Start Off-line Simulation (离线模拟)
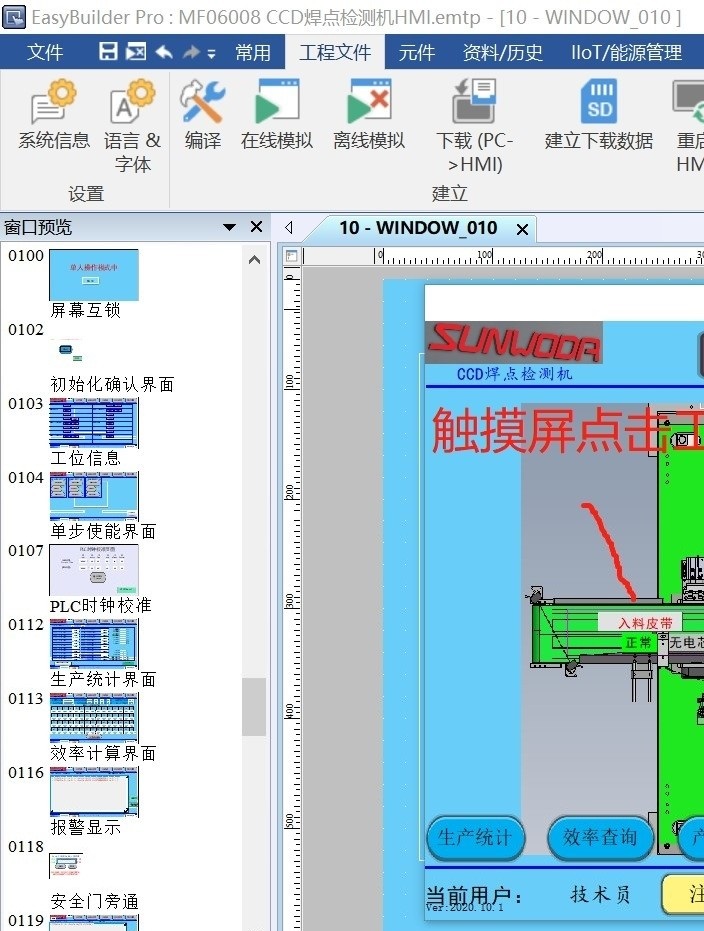This screenshot has height=931, width=704. [x=369, y=115]
